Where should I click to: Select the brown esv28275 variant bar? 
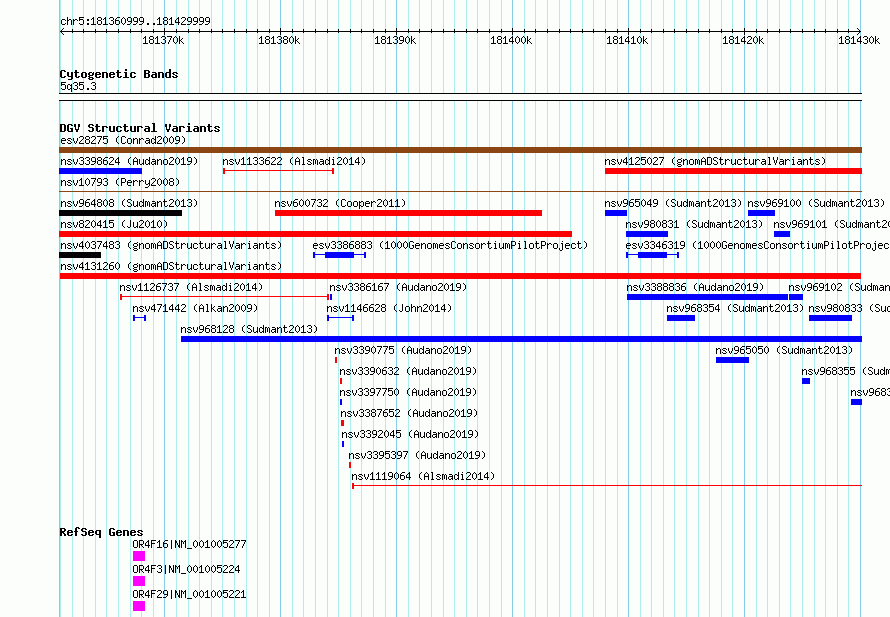pyautogui.click(x=460, y=150)
